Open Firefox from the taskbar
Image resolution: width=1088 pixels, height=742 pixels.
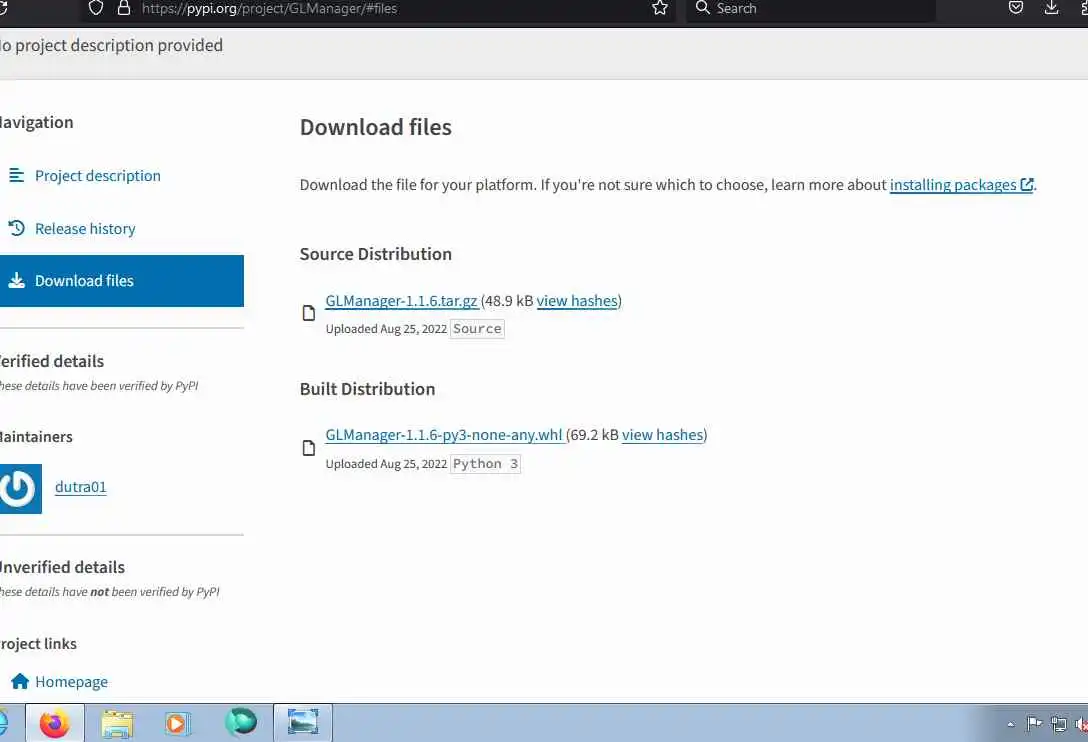(55, 723)
